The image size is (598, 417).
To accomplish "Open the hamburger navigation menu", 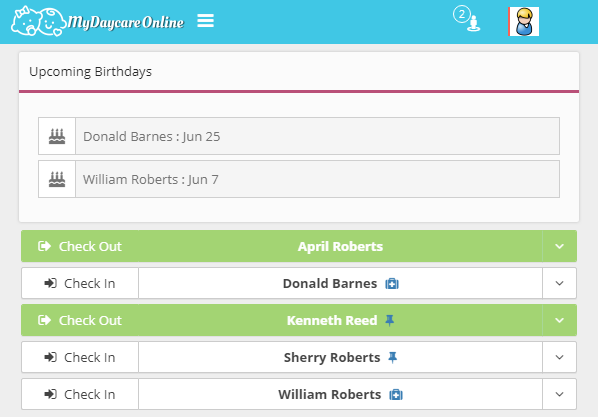I will click(205, 21).
